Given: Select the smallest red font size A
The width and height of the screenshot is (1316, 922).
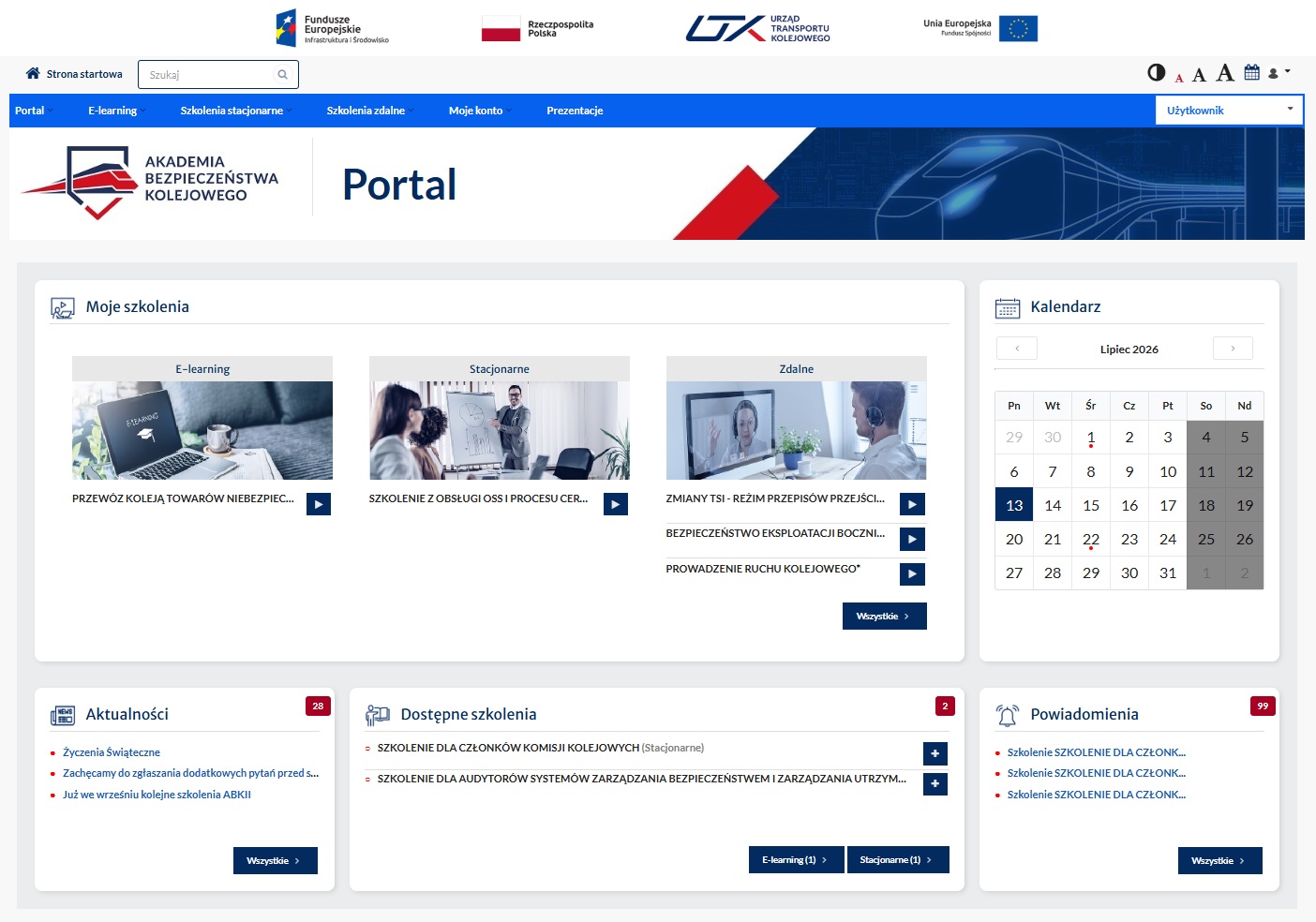Looking at the screenshot, I should (1179, 78).
